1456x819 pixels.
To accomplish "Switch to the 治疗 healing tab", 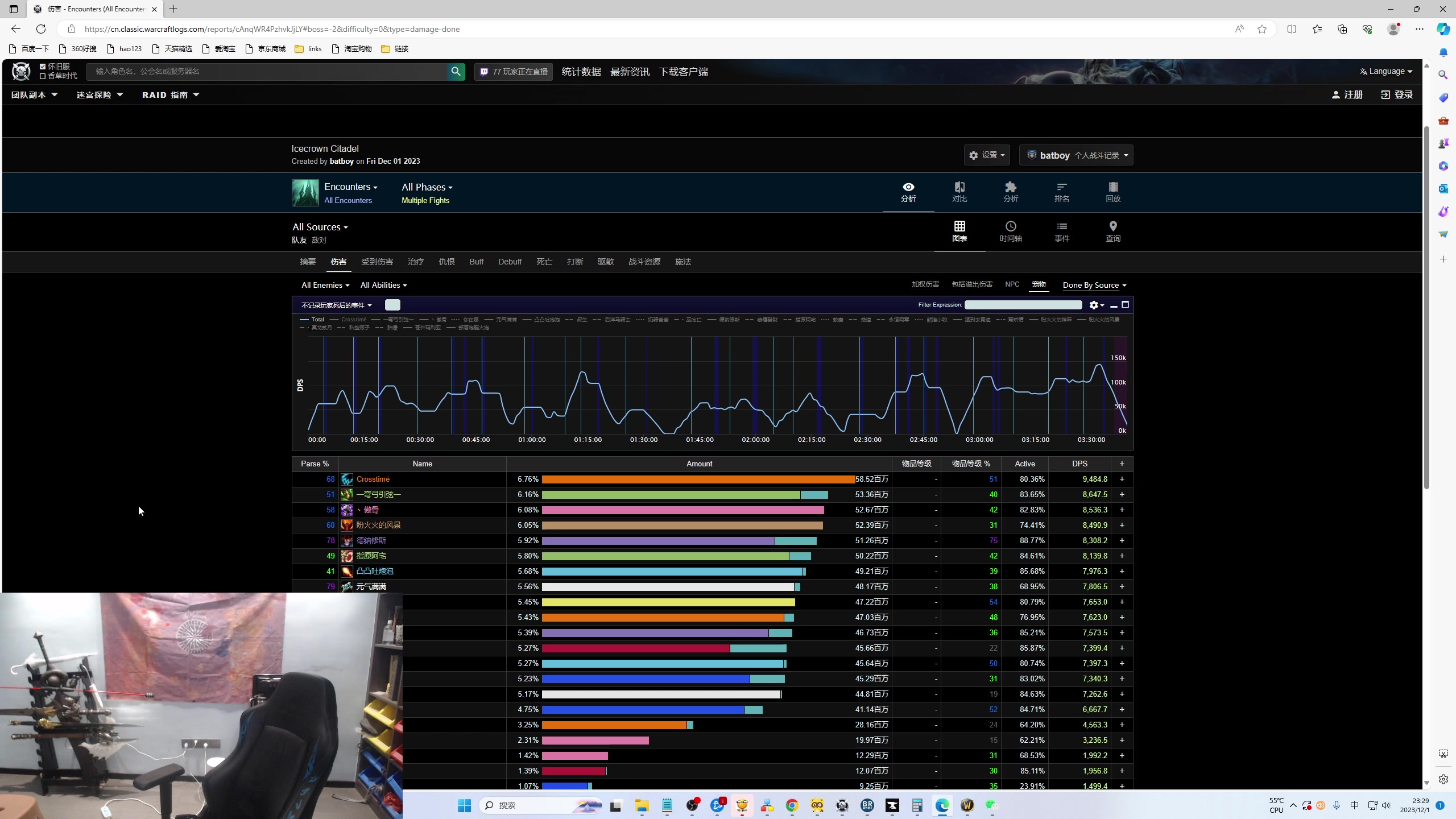I will click(415, 262).
